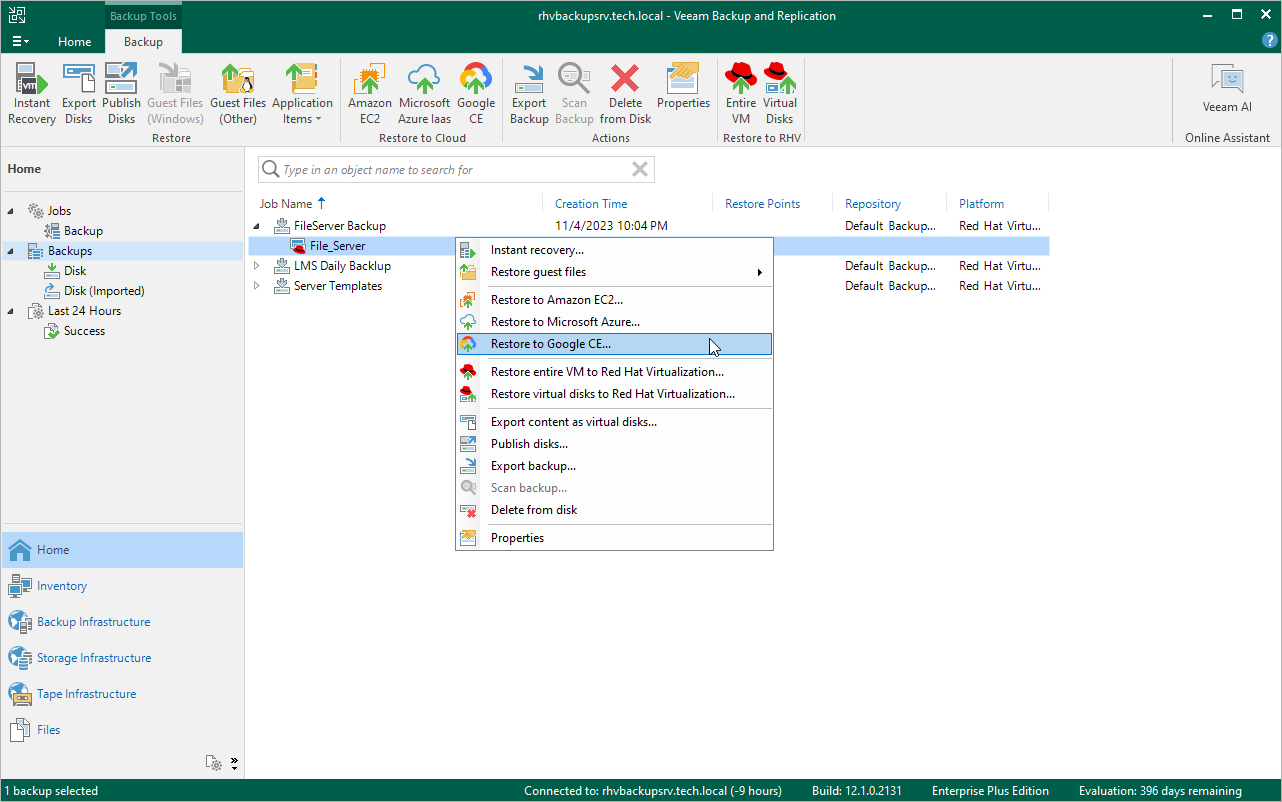Select the LMS Daily Backup job
Image resolution: width=1282 pixels, height=802 pixels.
tap(342, 266)
